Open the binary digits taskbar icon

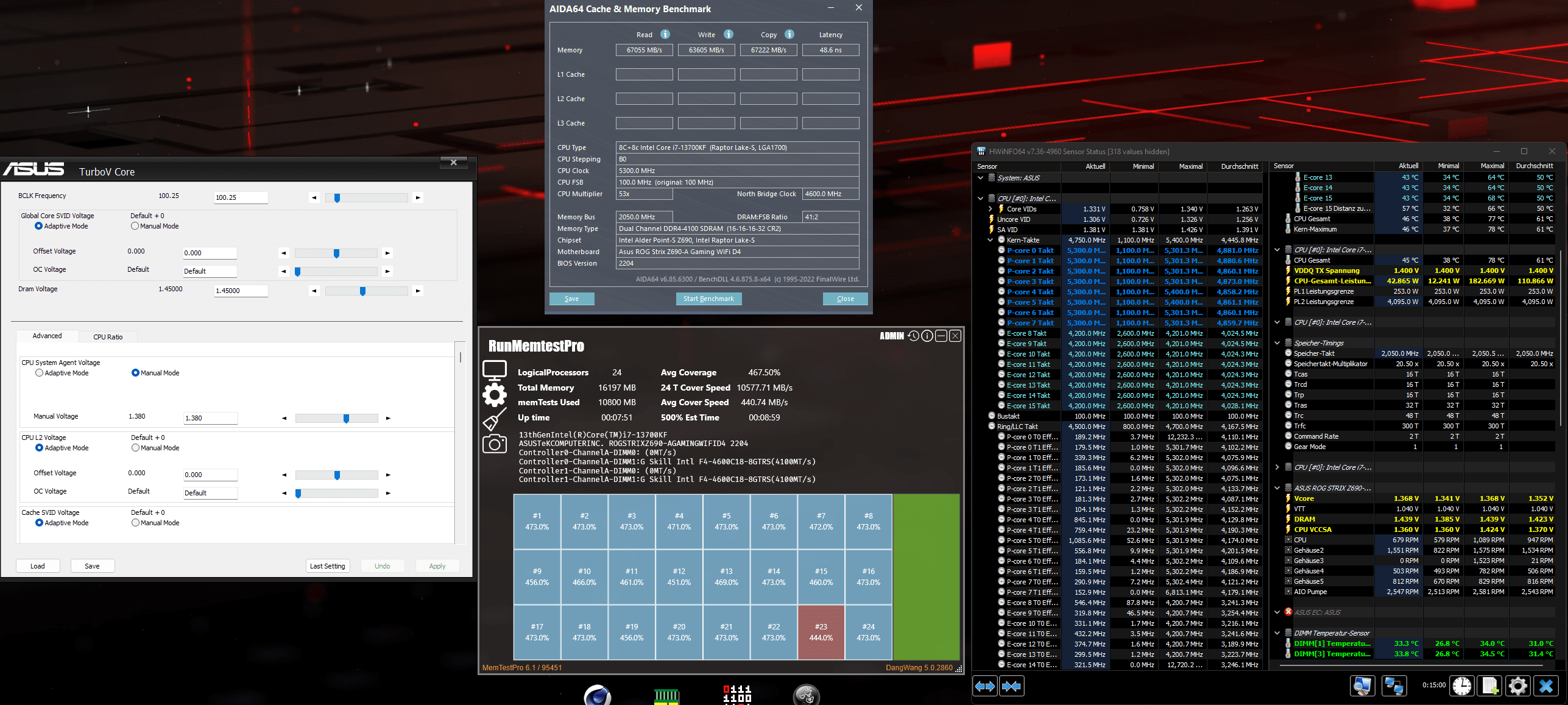pyautogui.click(x=737, y=694)
